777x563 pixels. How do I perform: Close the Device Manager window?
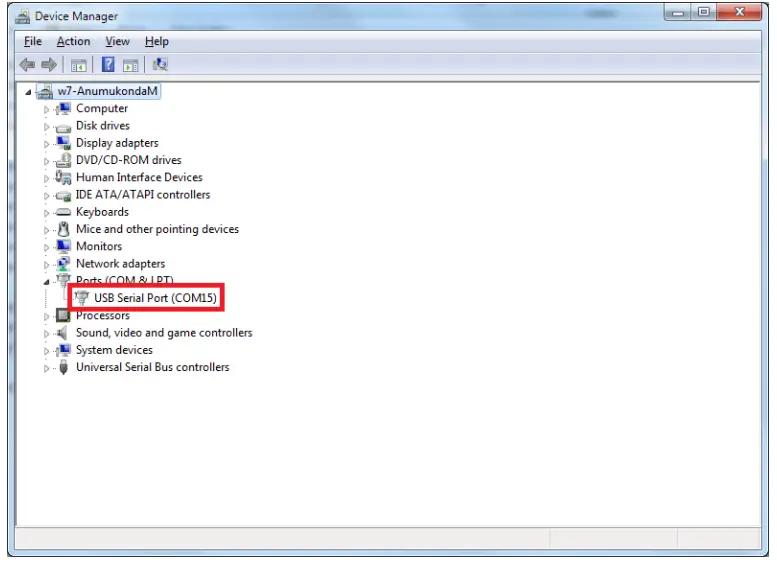(x=739, y=12)
